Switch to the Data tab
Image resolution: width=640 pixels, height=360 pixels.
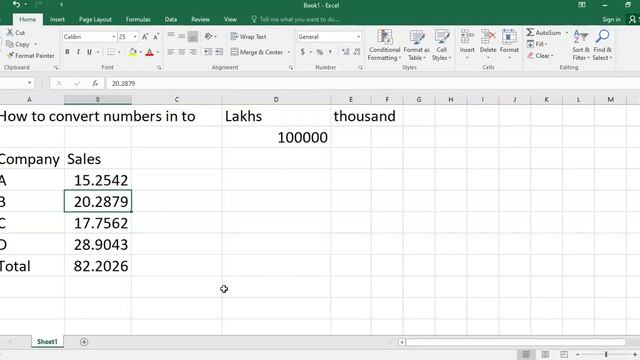[171, 19]
